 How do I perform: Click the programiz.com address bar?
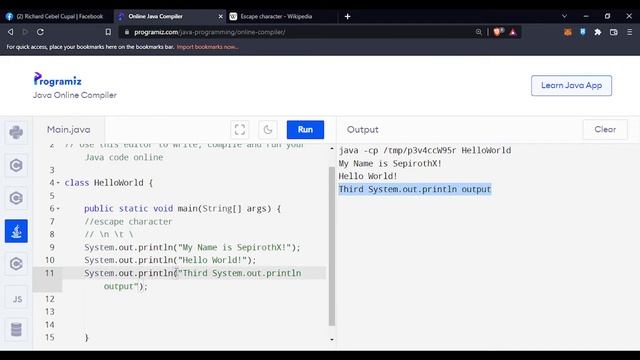point(298,32)
